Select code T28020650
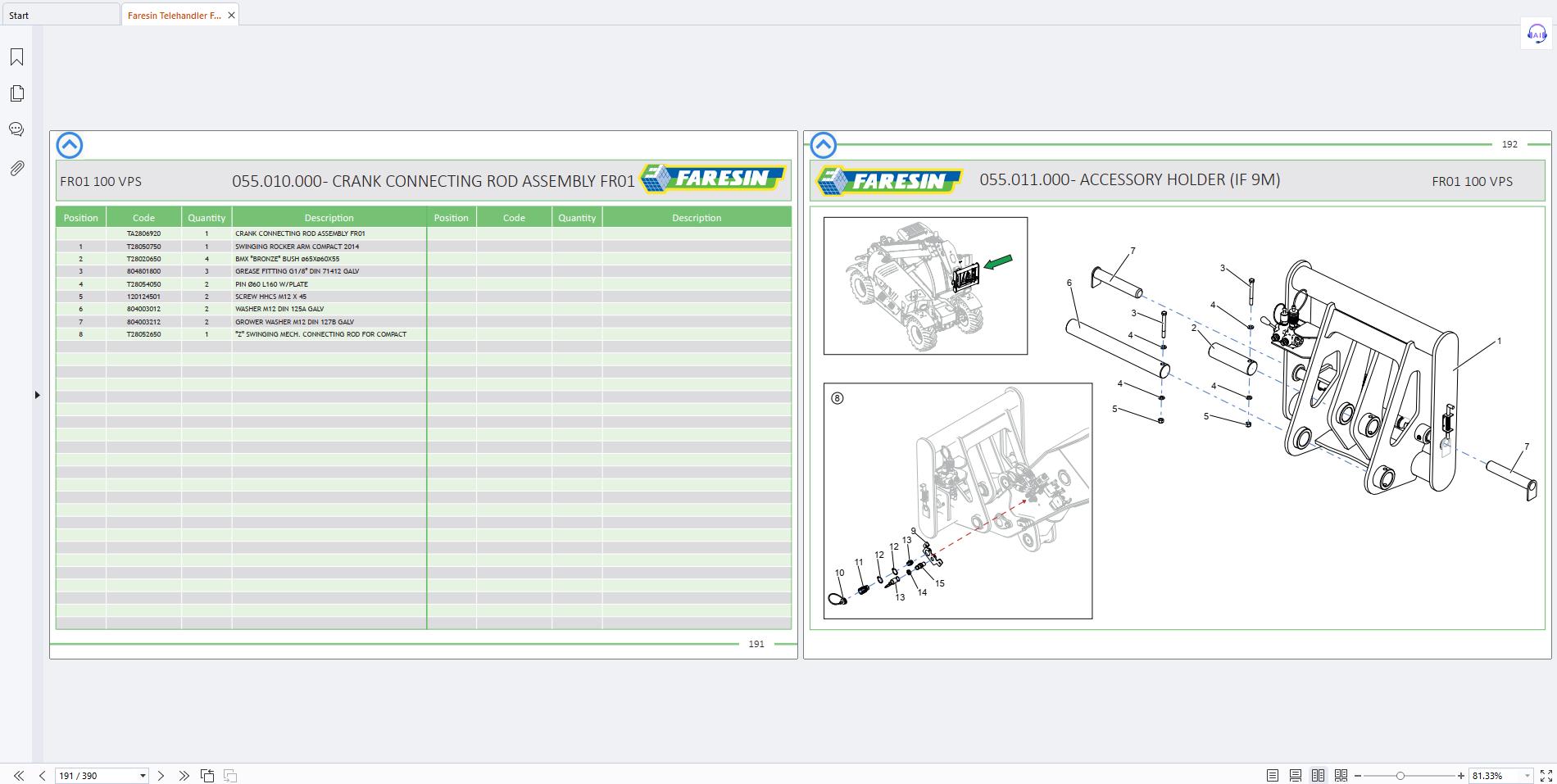The image size is (1557, 784). coord(143,259)
